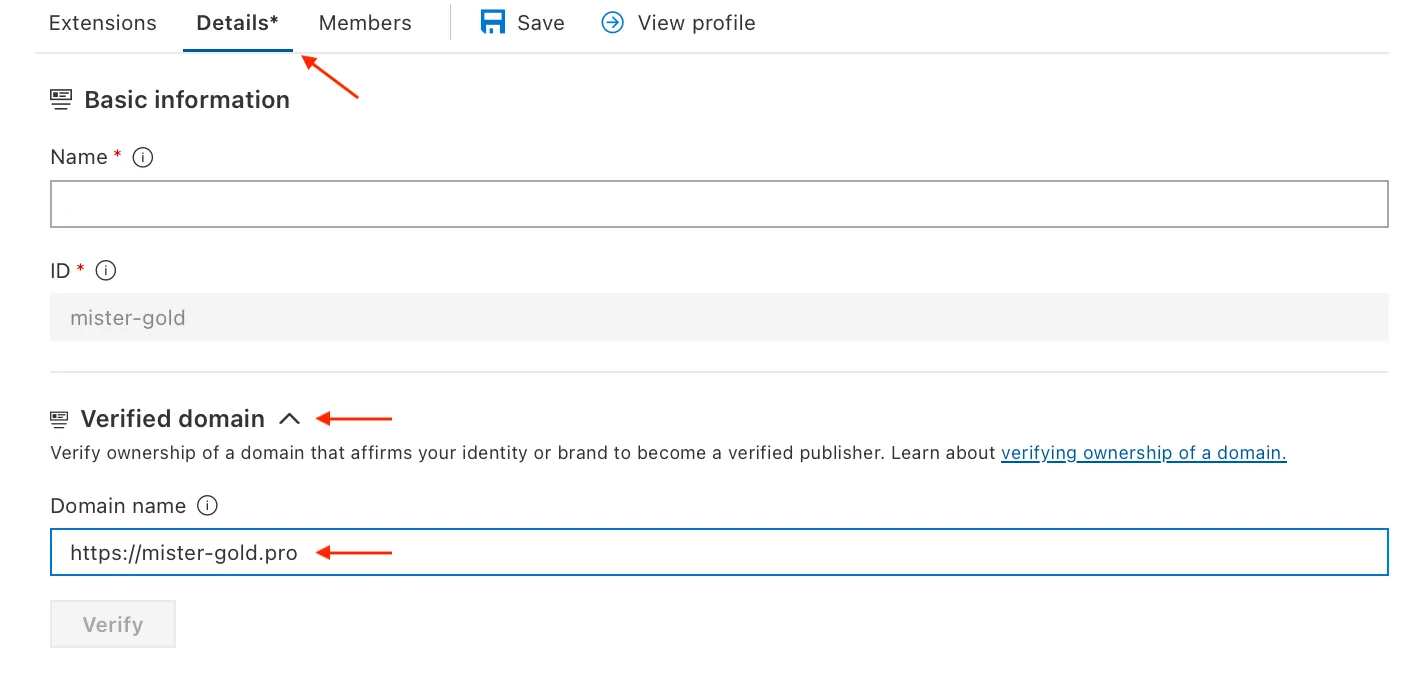Click the Verify button

coord(112,624)
